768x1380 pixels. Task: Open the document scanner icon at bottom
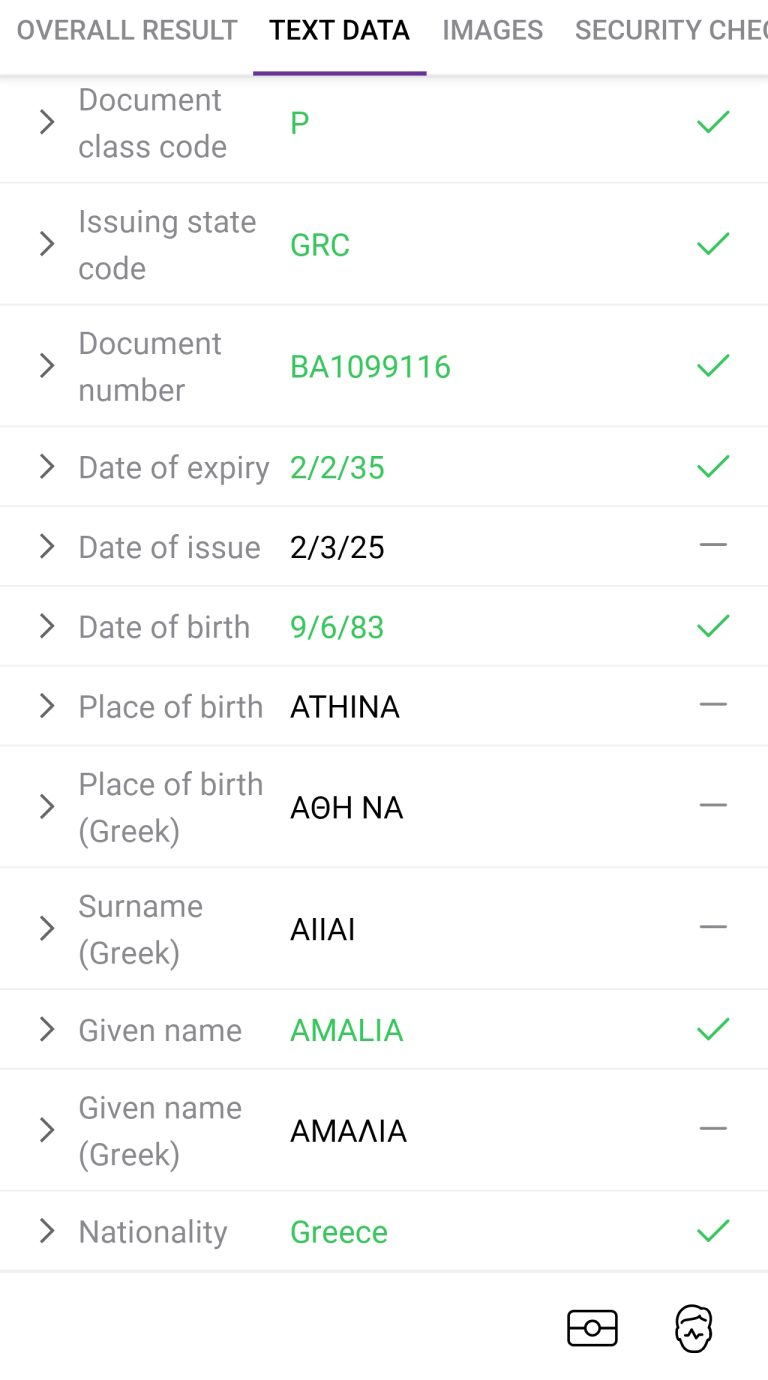coord(592,1329)
